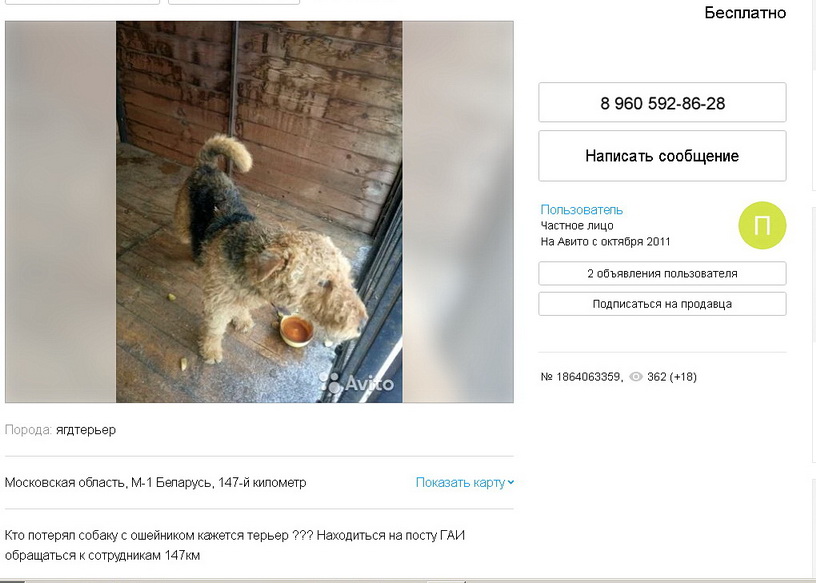Click the blurred left side of photo gallery

[x=60, y=212]
